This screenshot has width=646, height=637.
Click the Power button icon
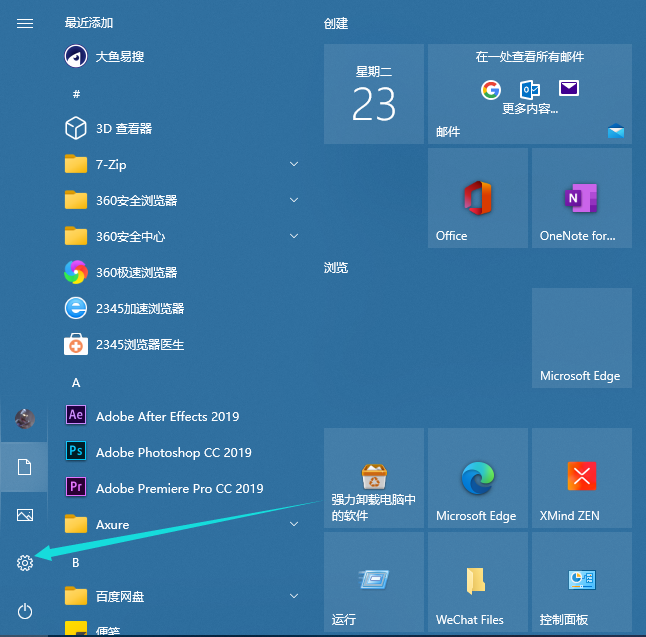coord(25,611)
